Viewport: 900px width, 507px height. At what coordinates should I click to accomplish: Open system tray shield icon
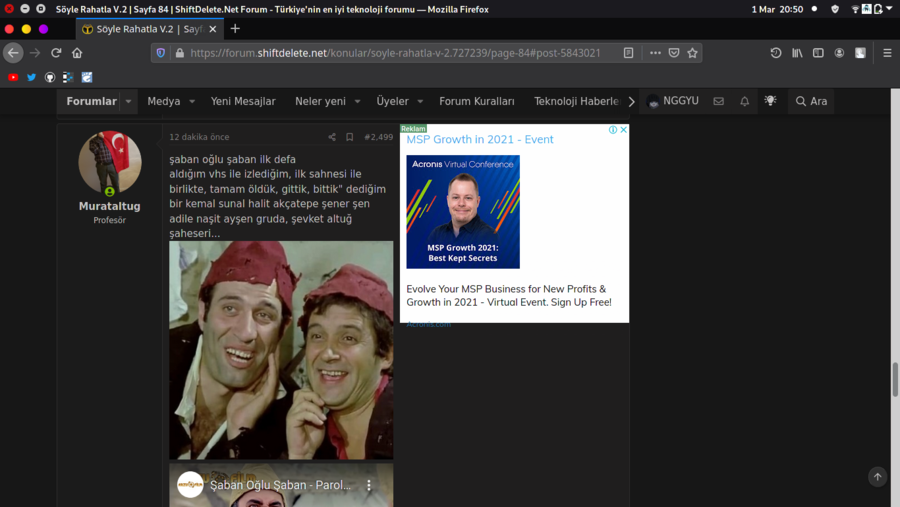[x=835, y=9]
